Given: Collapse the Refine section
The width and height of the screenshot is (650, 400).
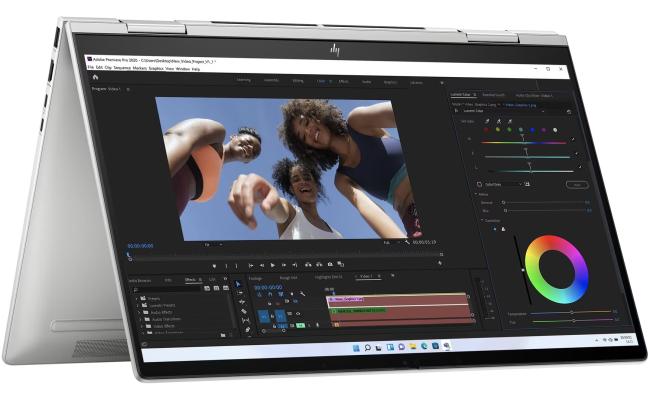Looking at the screenshot, I should (x=476, y=194).
